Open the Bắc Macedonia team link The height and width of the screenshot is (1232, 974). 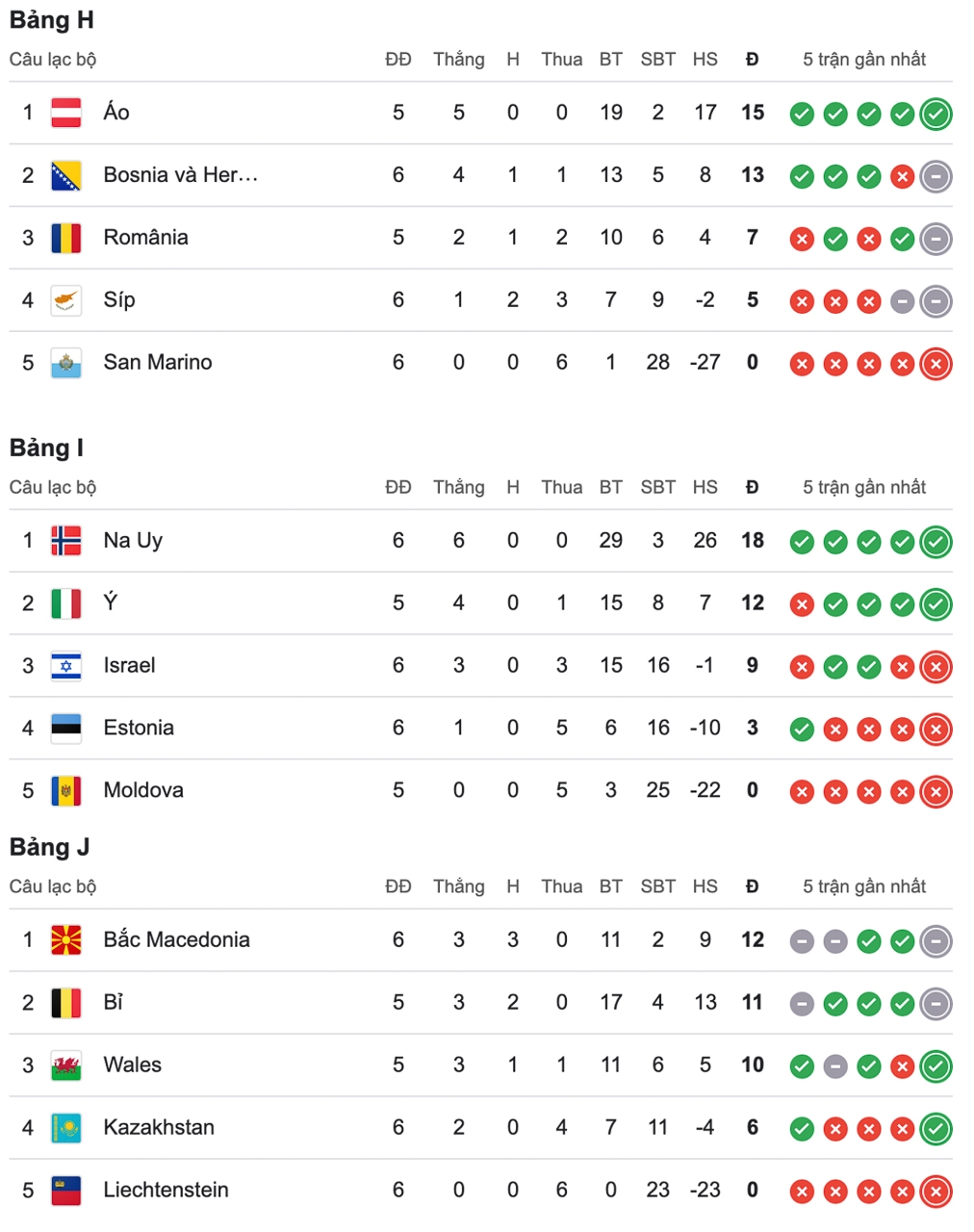[x=176, y=940]
